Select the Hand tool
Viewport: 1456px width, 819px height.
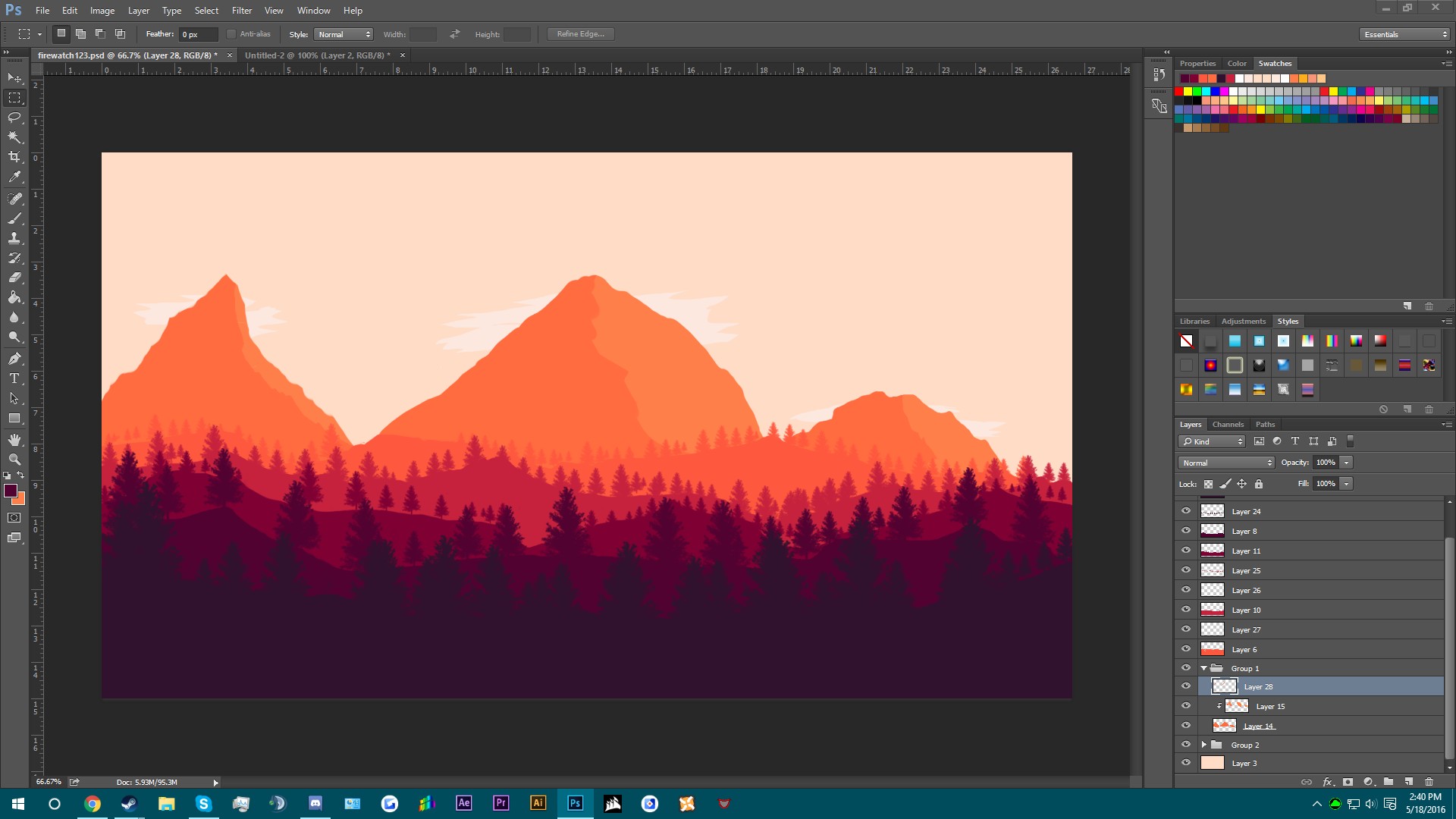point(14,440)
